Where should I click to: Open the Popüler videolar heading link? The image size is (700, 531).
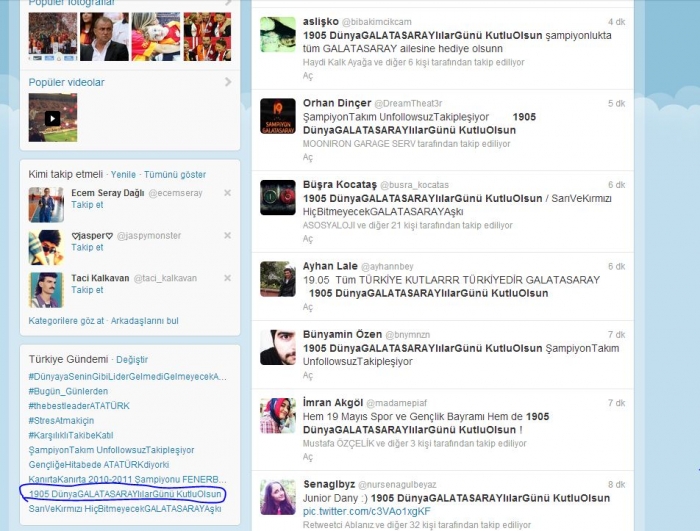[67, 82]
